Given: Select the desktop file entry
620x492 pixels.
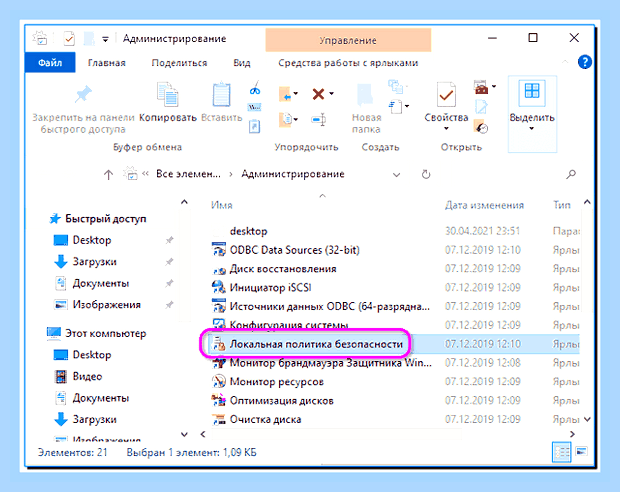Looking at the screenshot, I should point(249,231).
